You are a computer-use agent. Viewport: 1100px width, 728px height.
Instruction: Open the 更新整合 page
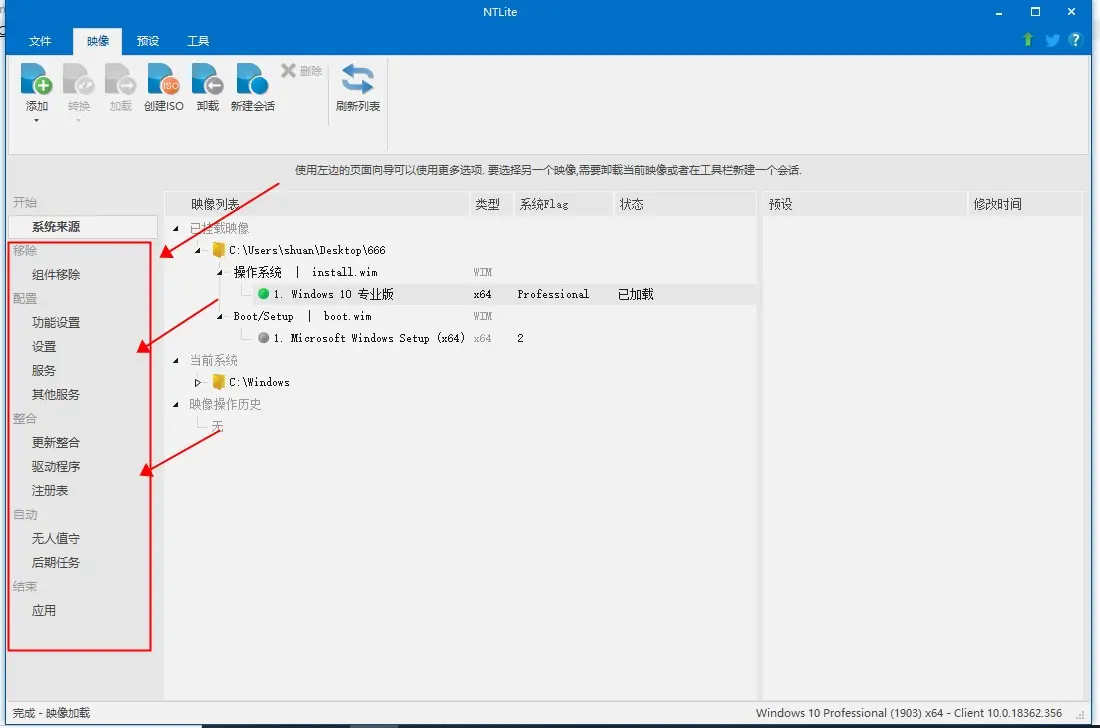(x=56, y=443)
